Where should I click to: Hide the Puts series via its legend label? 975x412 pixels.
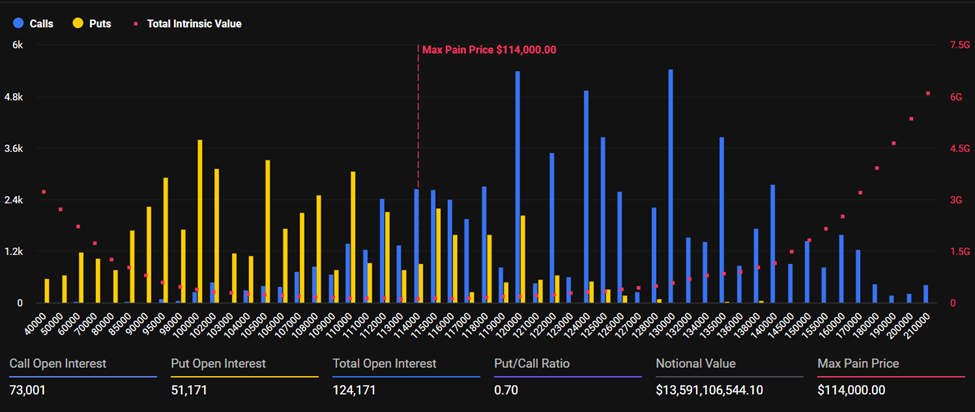(x=100, y=23)
